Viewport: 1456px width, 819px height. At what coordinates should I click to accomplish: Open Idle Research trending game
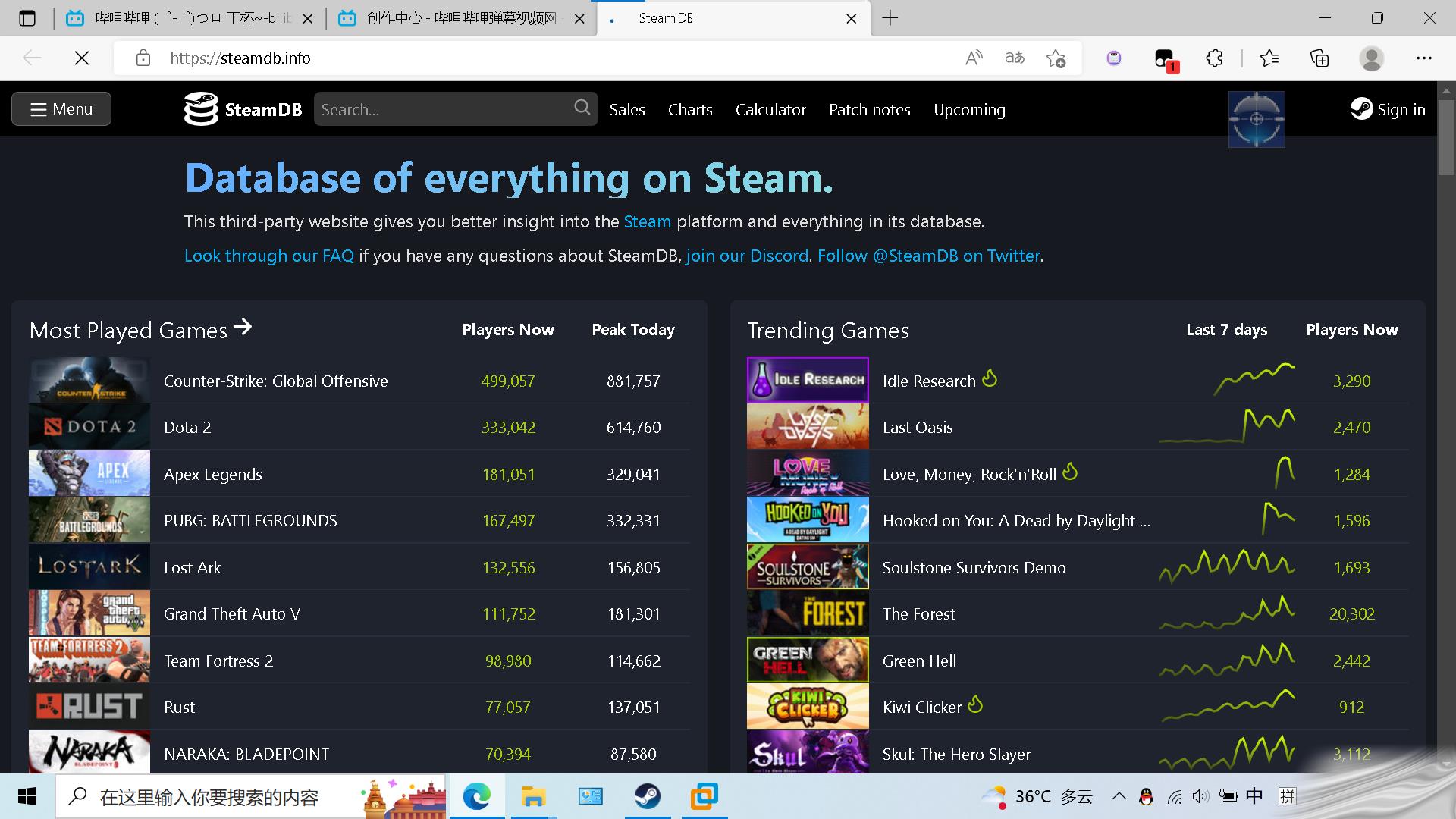click(929, 381)
